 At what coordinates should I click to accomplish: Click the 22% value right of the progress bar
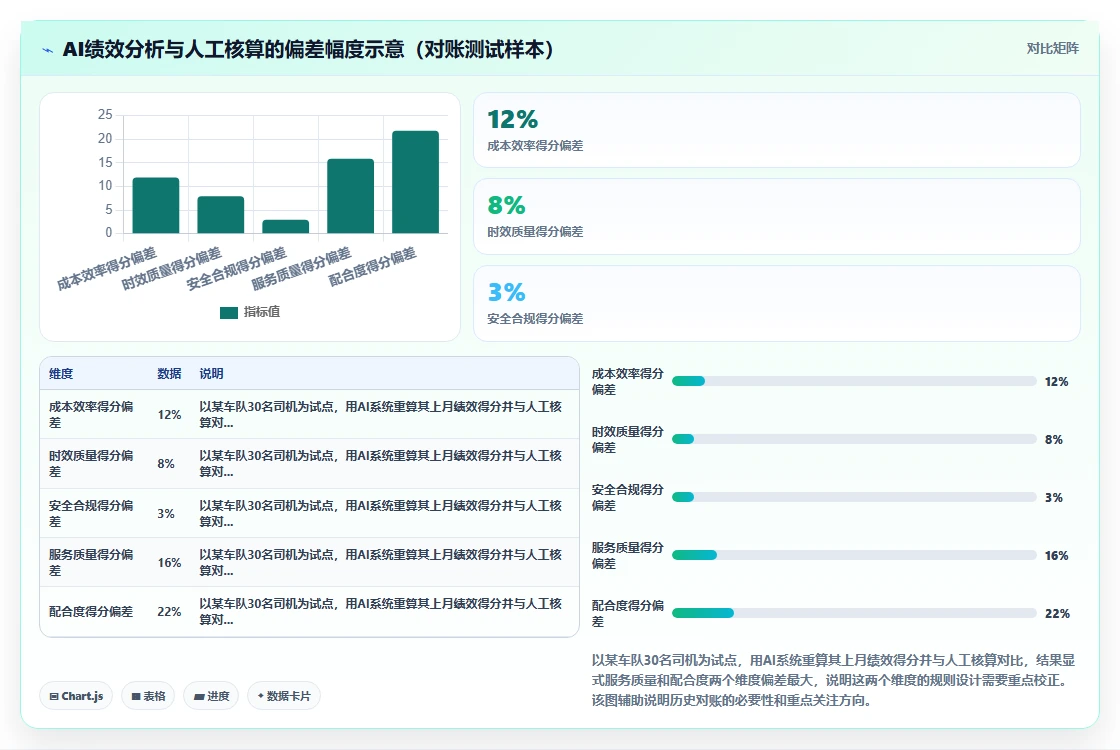coord(1057,614)
